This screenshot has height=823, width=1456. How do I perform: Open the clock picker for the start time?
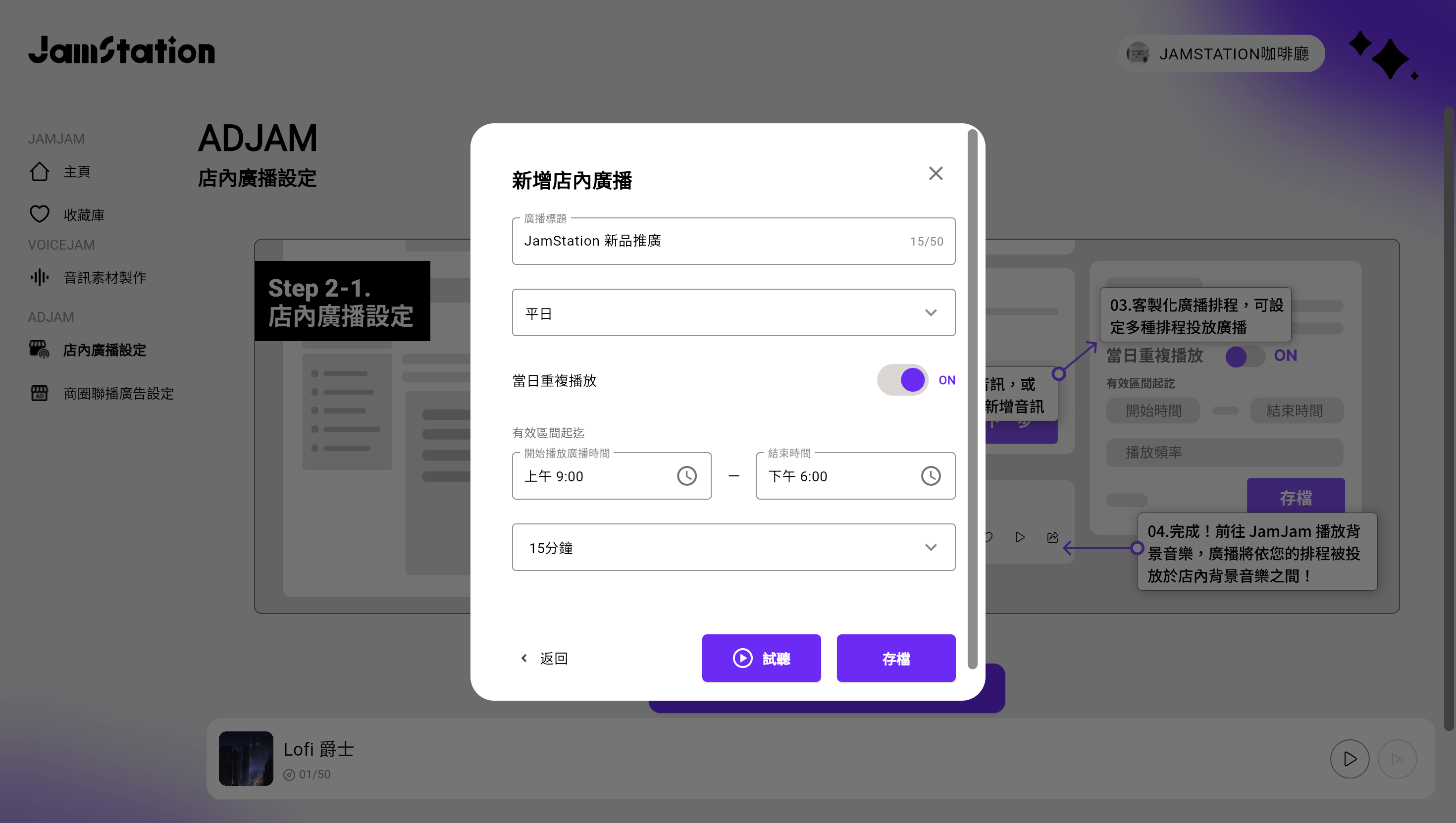[687, 476]
